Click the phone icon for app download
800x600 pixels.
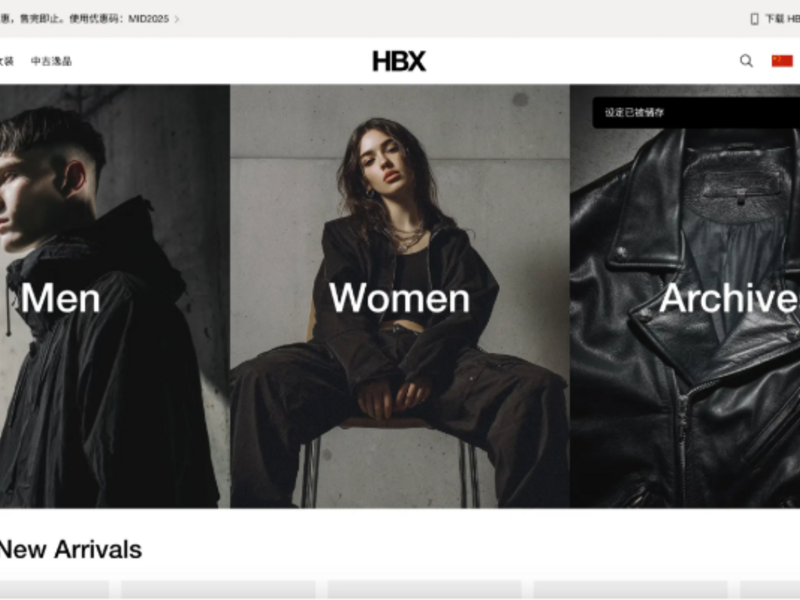tap(754, 19)
